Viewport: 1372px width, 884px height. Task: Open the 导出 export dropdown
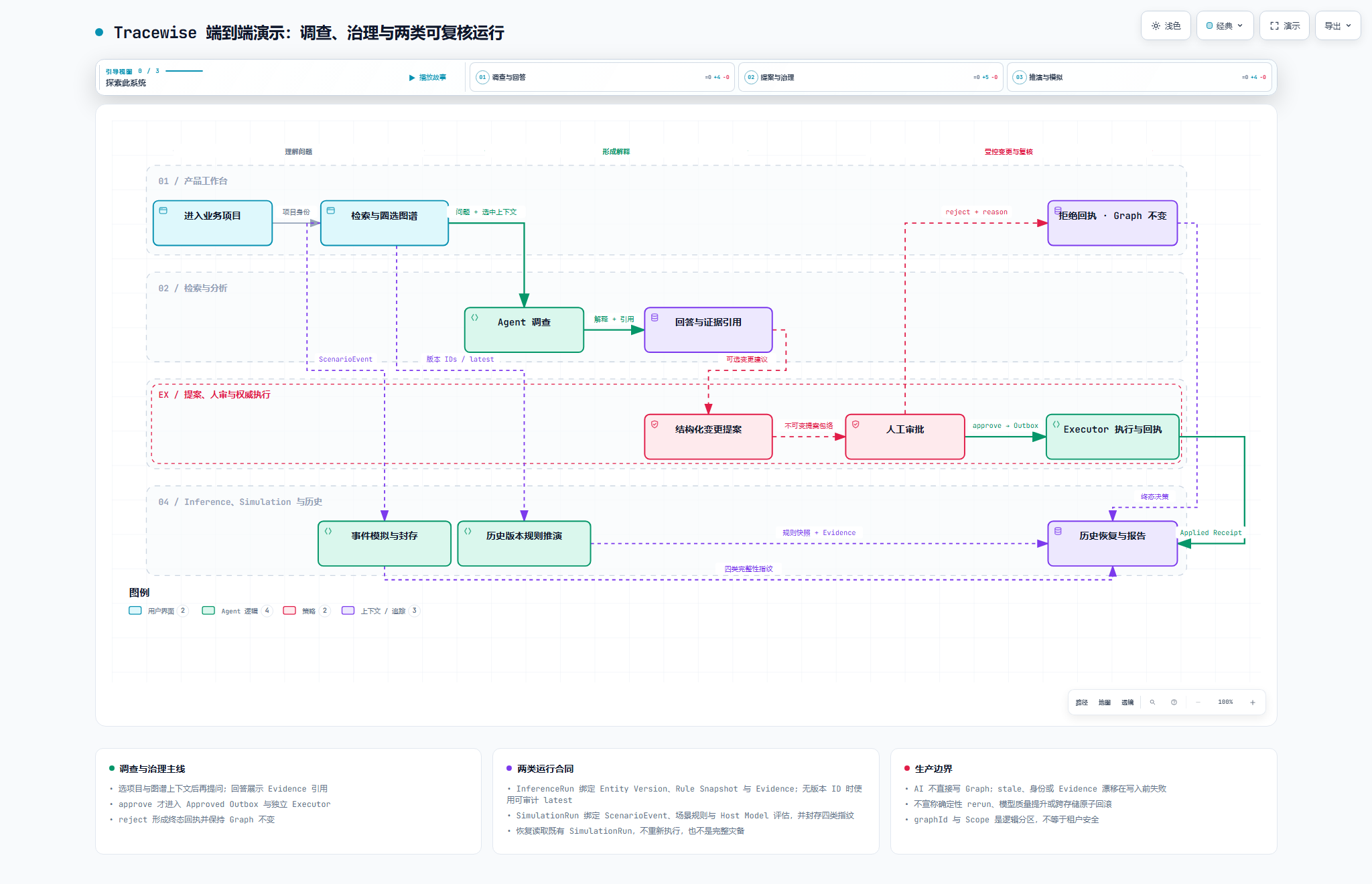click(x=1337, y=25)
